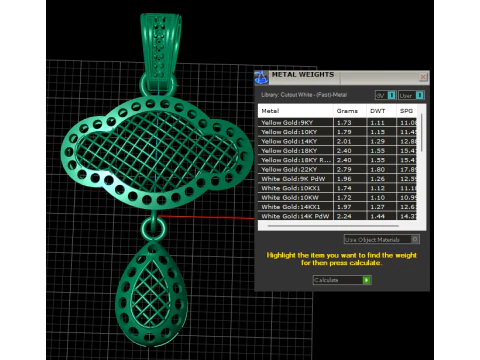Click the 2.24 grams value
This screenshot has width=480, height=360.
tap(344, 216)
